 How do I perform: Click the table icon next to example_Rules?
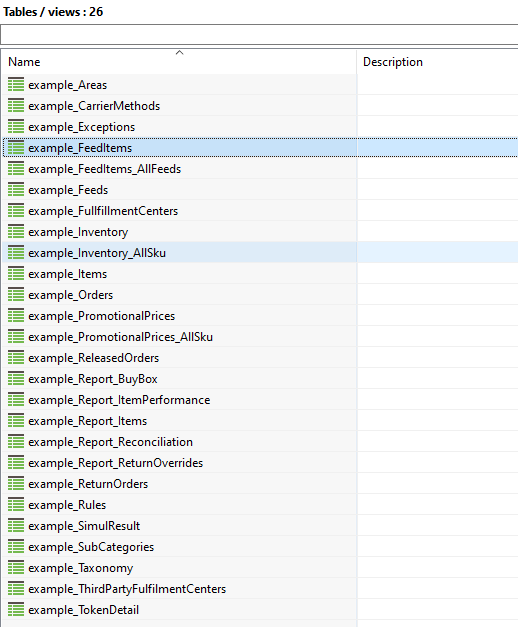coord(16,505)
